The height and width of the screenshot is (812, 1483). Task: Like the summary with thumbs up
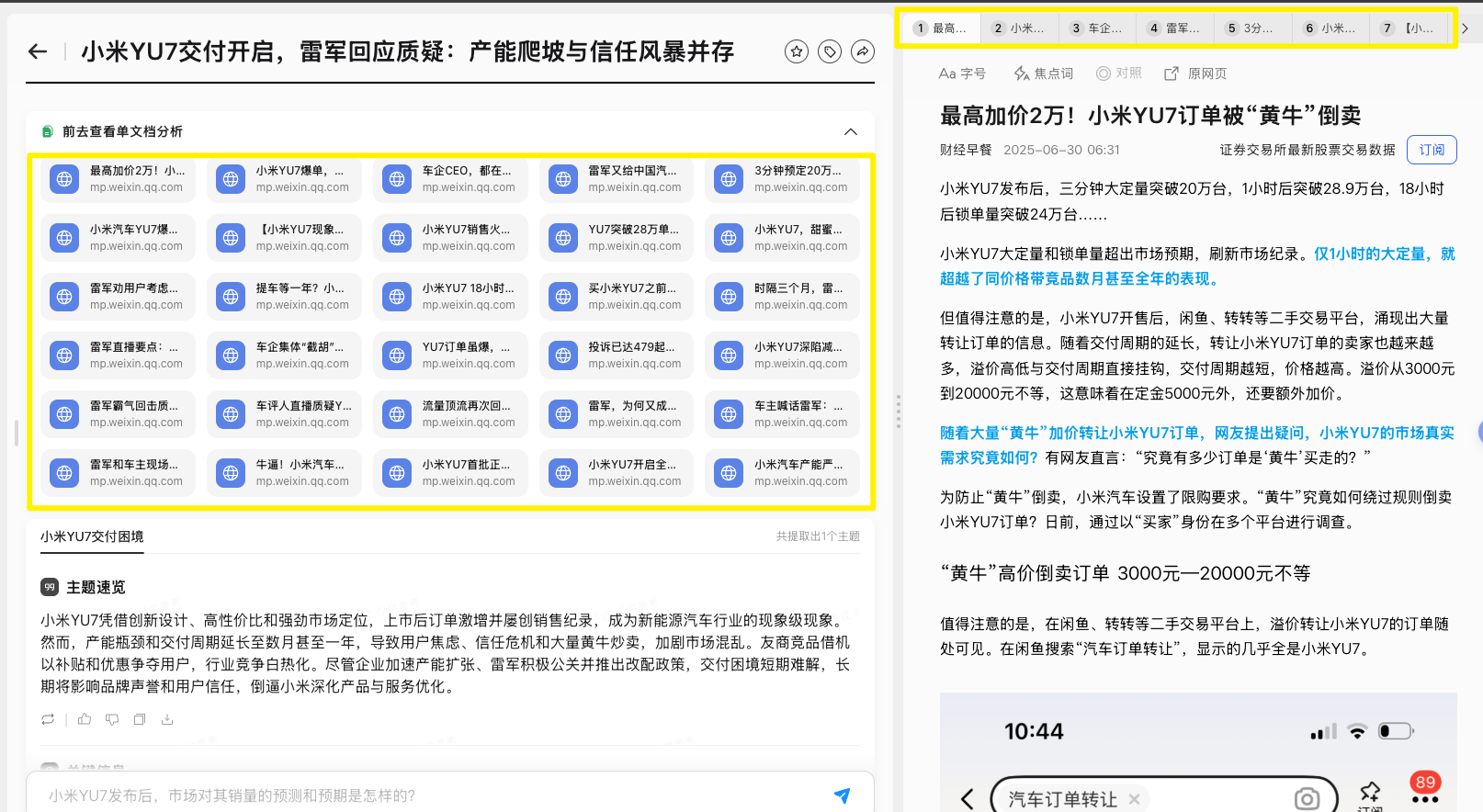pyautogui.click(x=85, y=719)
